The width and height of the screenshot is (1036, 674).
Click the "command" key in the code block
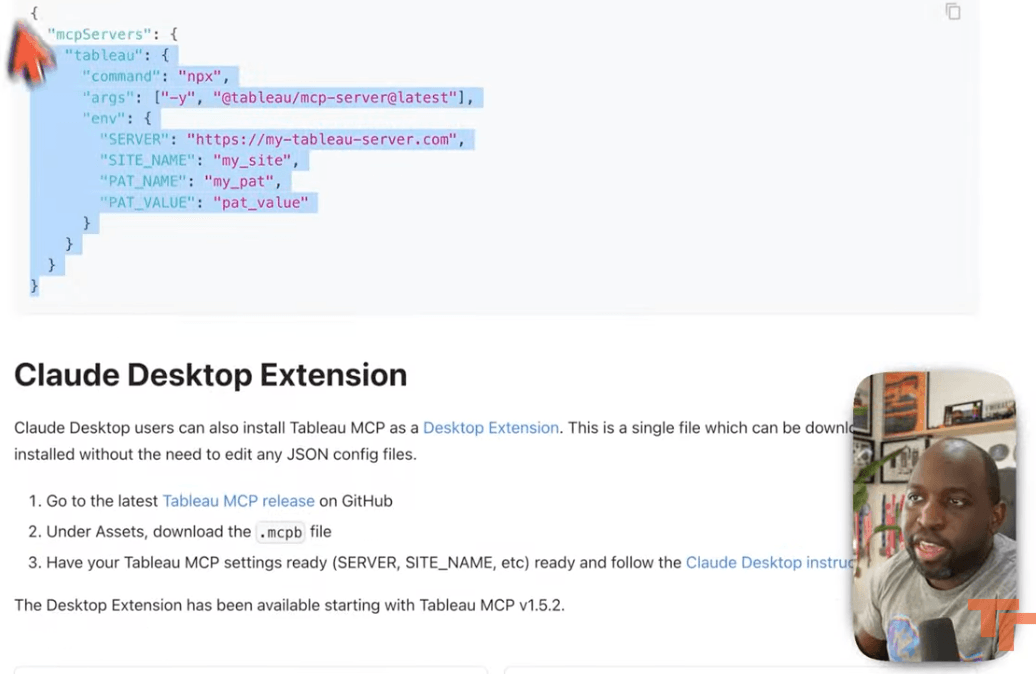[125, 76]
